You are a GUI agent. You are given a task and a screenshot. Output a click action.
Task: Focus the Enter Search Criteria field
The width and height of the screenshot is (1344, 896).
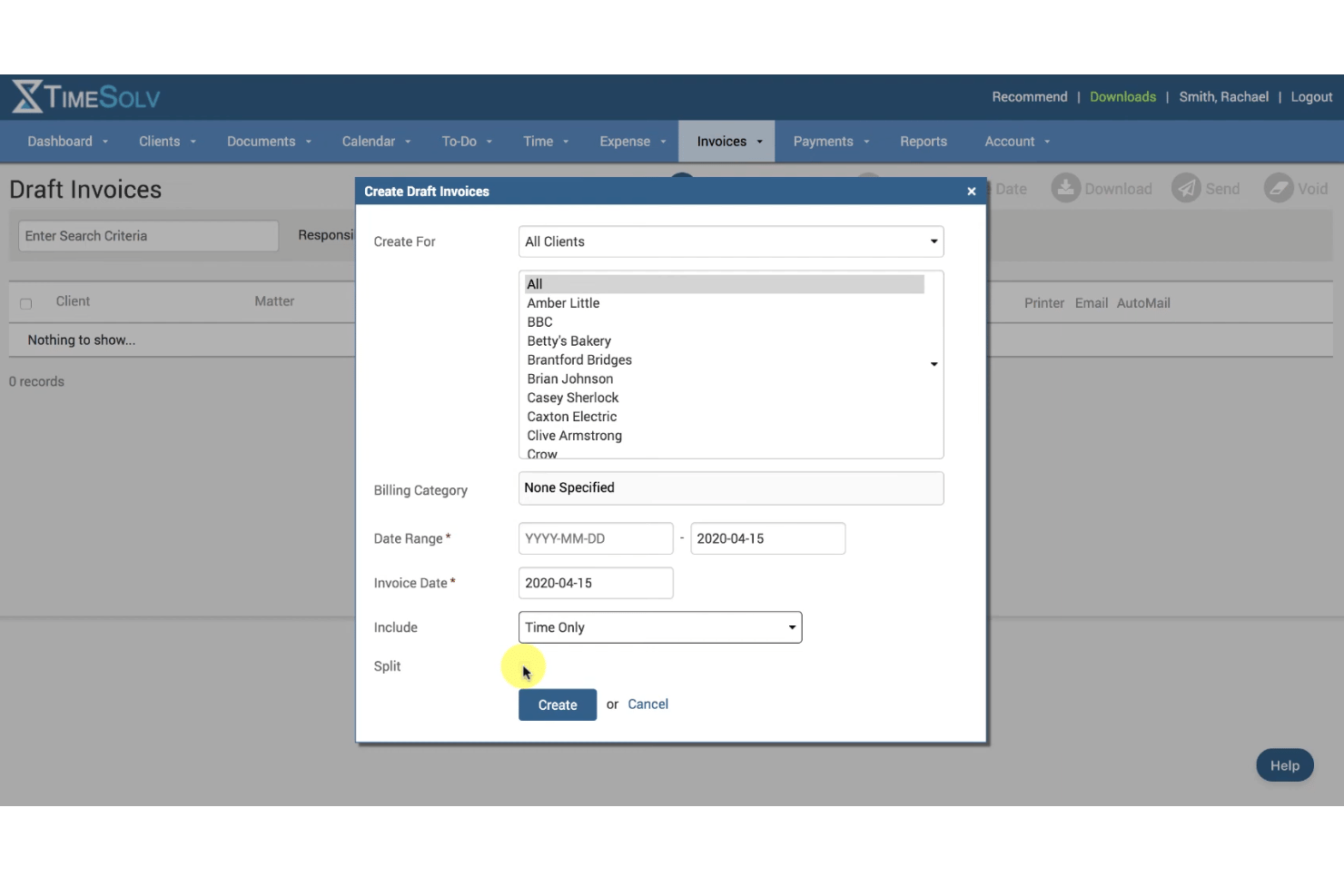(x=148, y=236)
